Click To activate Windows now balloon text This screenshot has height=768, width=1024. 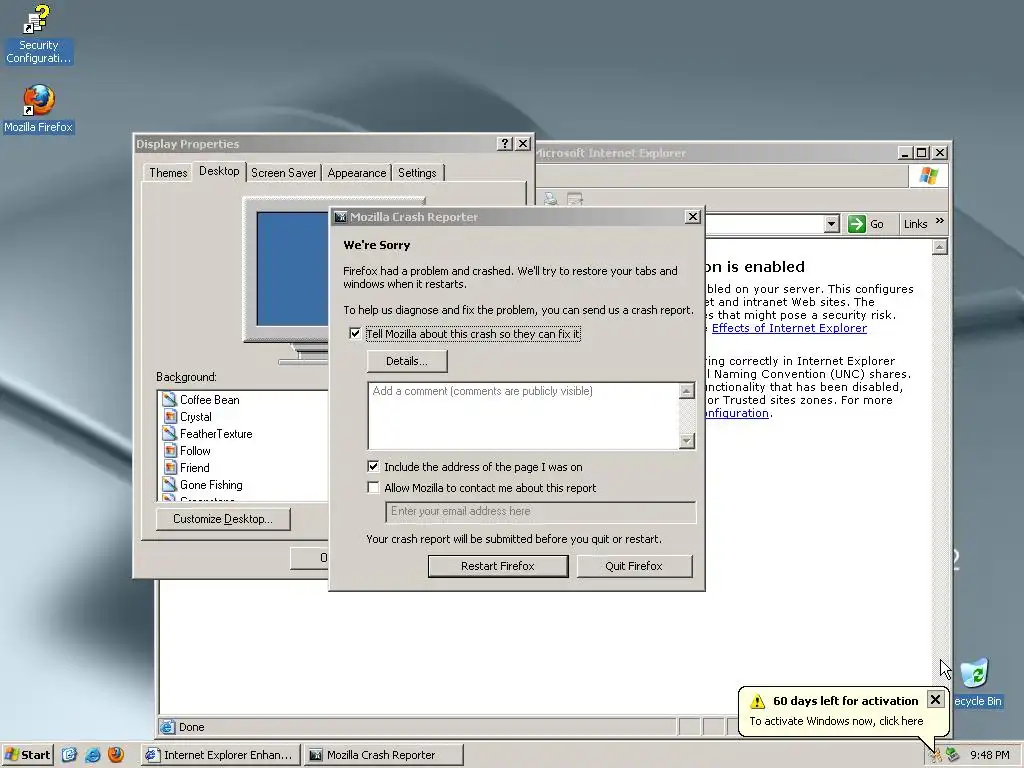point(836,721)
